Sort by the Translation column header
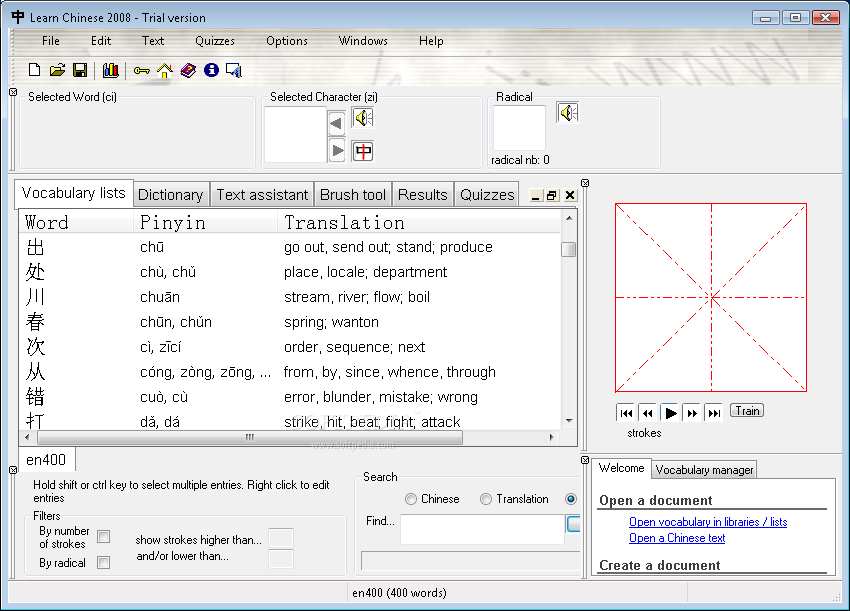850x611 pixels. pos(418,222)
